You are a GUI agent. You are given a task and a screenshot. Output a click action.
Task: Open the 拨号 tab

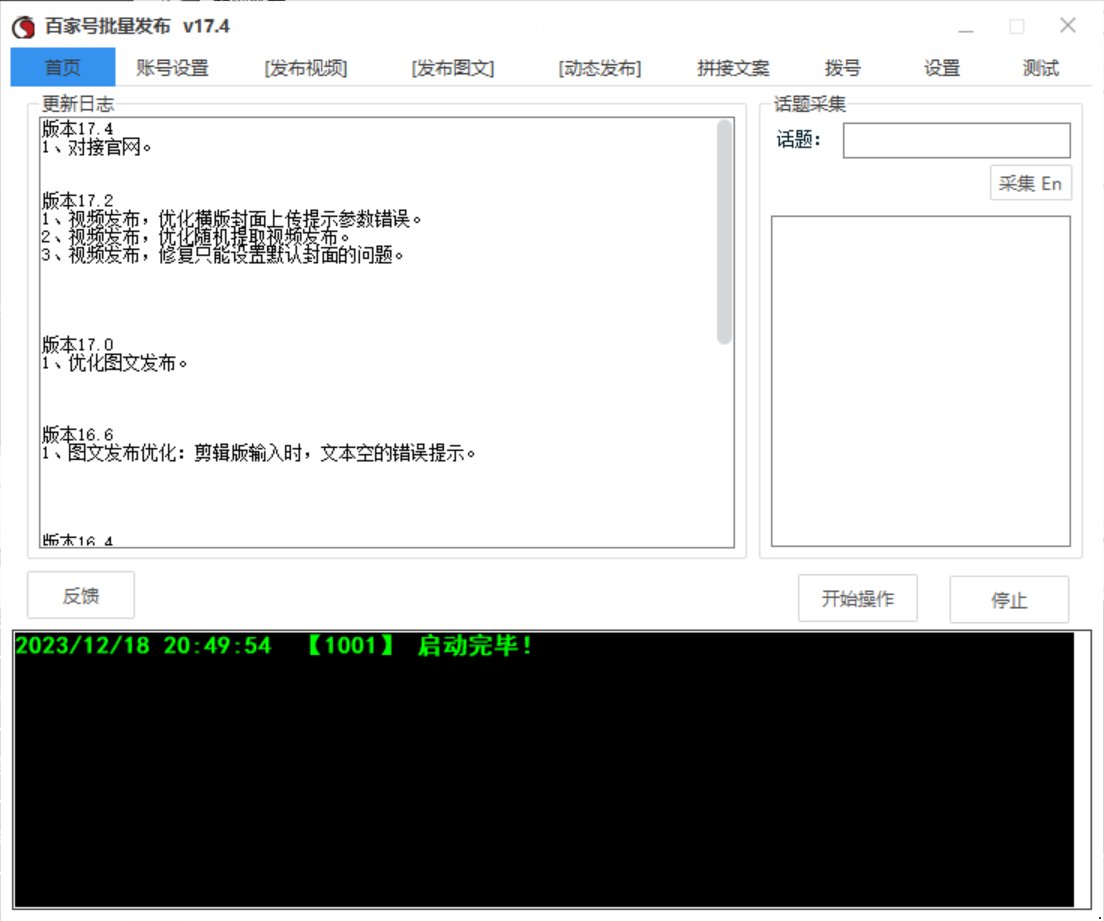click(x=843, y=68)
